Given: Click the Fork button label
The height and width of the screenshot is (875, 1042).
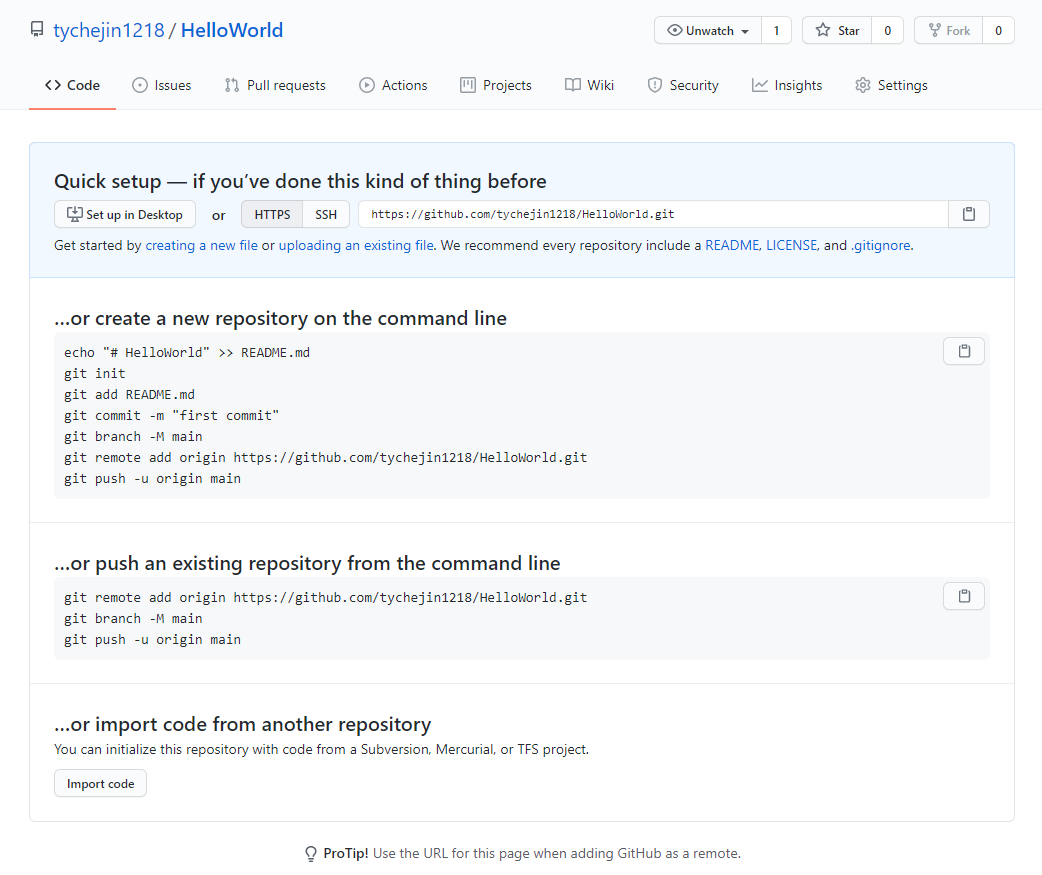Looking at the screenshot, I should 958,31.
